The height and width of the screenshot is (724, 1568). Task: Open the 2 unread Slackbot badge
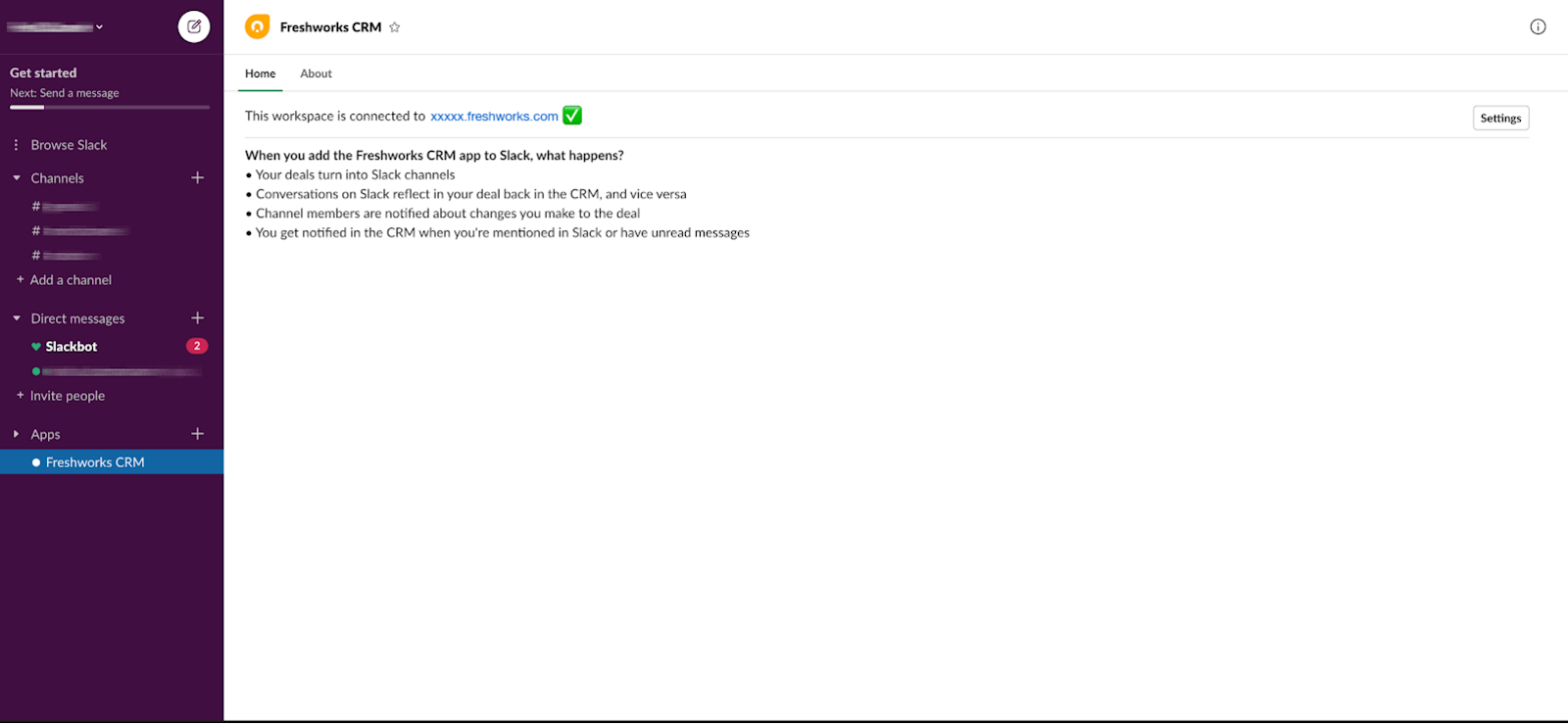pyautogui.click(x=197, y=346)
